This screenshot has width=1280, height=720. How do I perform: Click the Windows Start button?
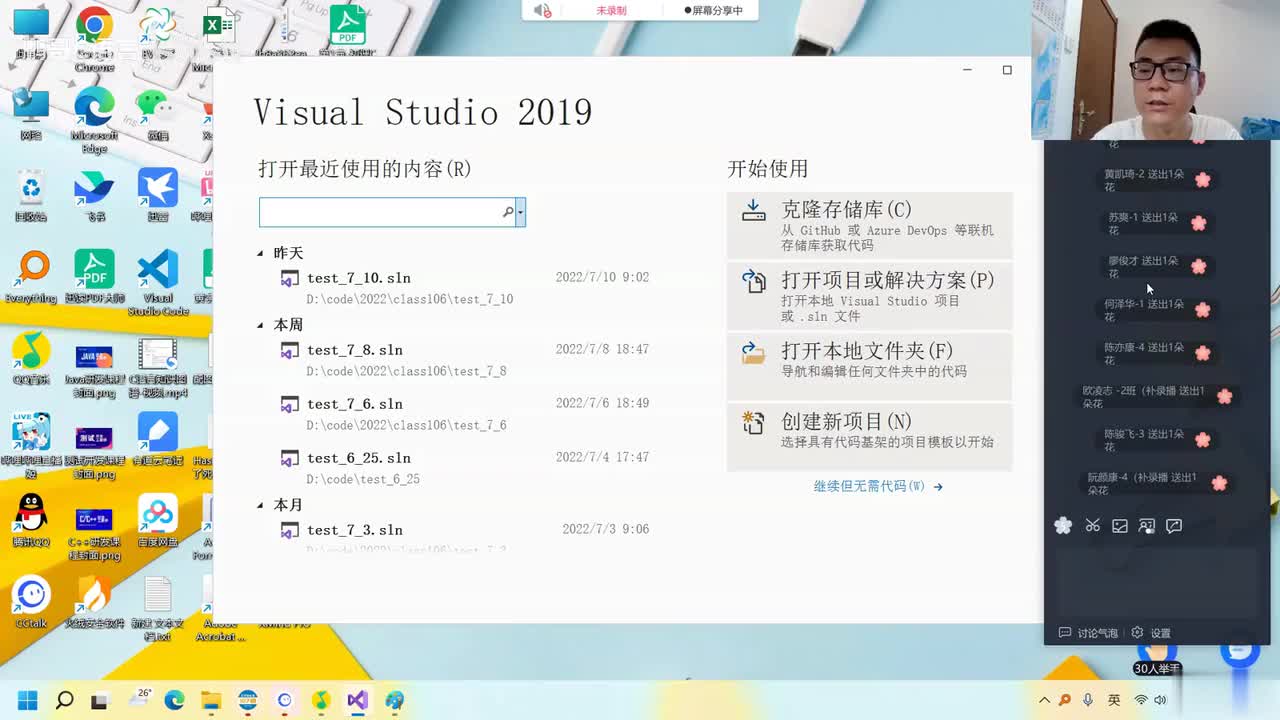coord(27,700)
